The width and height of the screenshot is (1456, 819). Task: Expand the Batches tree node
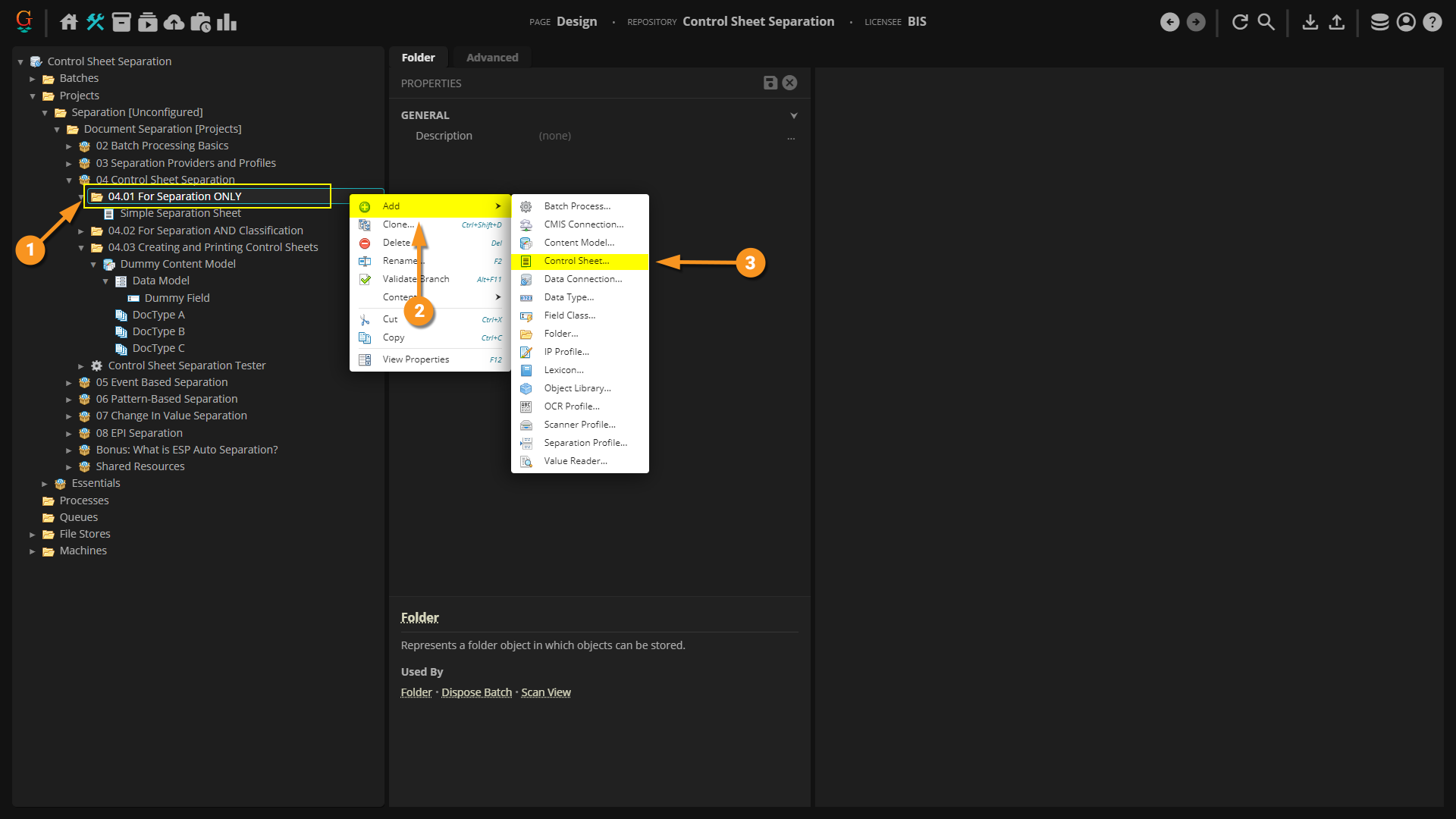[x=33, y=79]
